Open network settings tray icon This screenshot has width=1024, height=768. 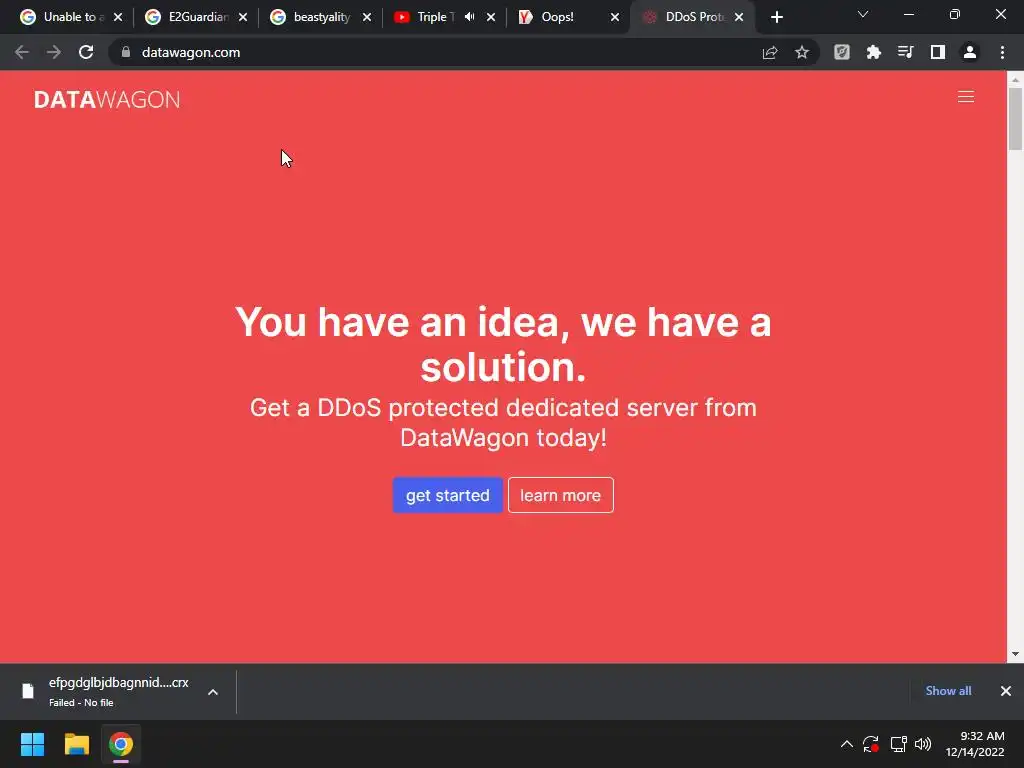(899, 744)
